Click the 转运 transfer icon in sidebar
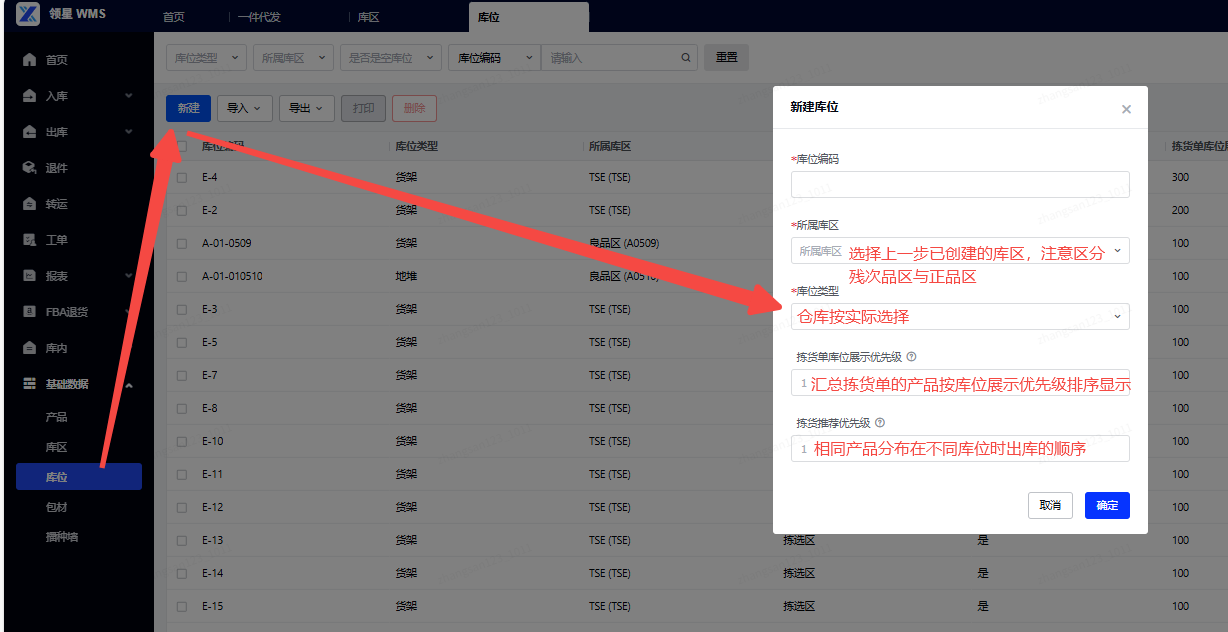1228x632 pixels. [29, 204]
